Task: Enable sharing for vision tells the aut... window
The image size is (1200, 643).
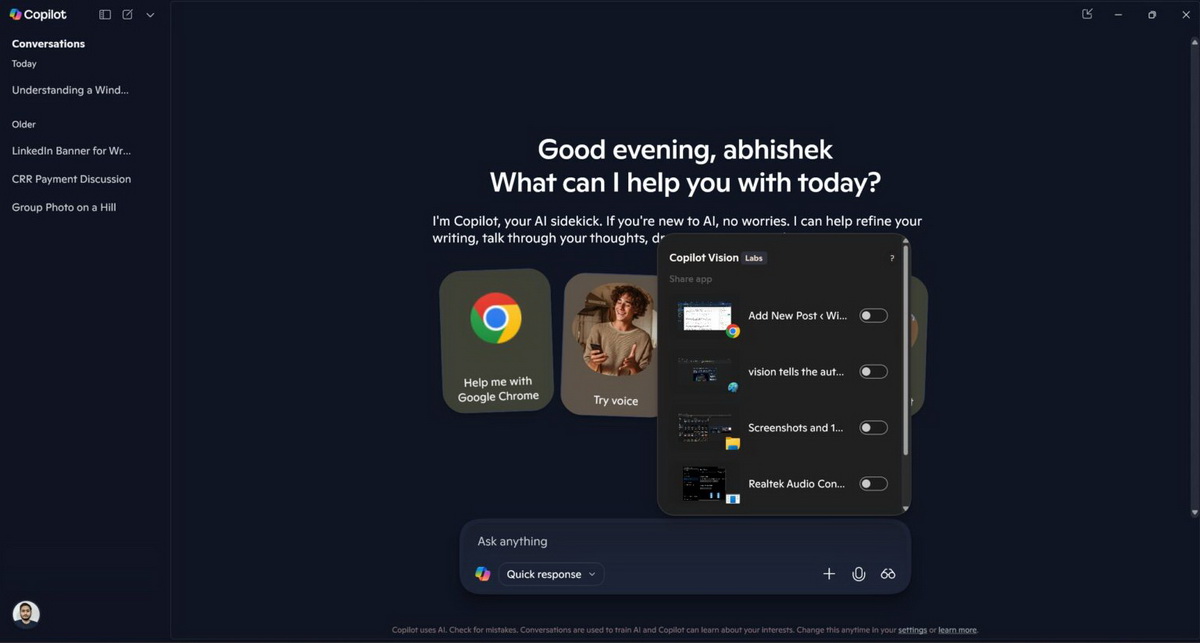Action: 873,372
